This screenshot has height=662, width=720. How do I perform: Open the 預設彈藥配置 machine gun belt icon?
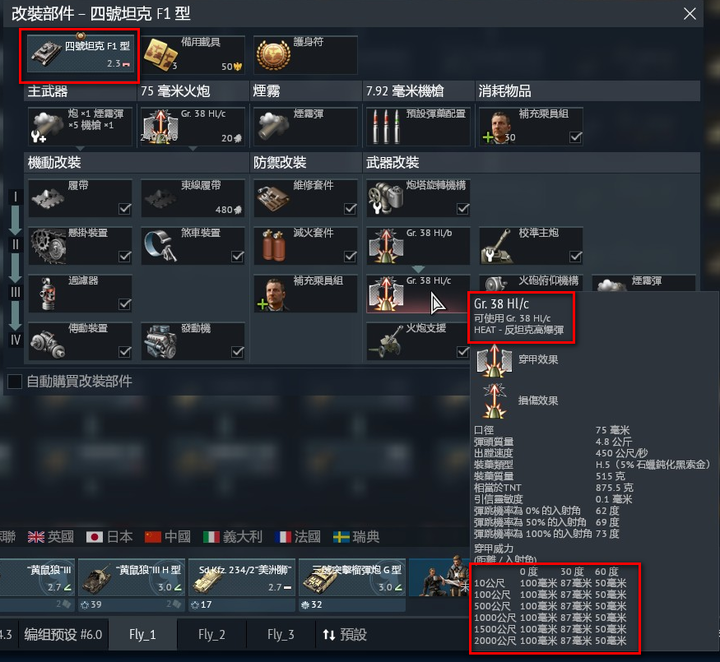click(385, 127)
